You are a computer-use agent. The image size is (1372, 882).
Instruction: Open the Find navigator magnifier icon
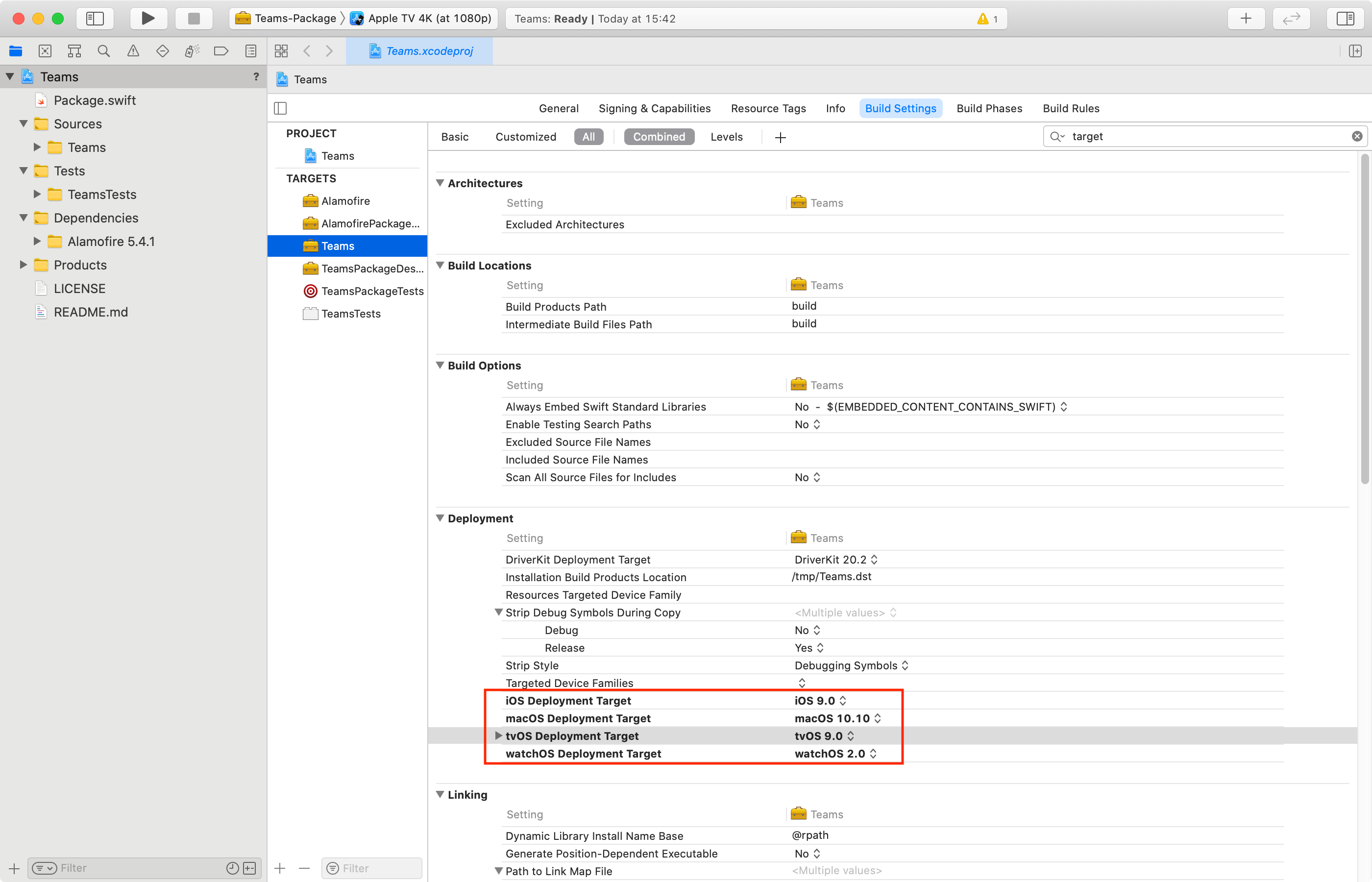pos(104,51)
